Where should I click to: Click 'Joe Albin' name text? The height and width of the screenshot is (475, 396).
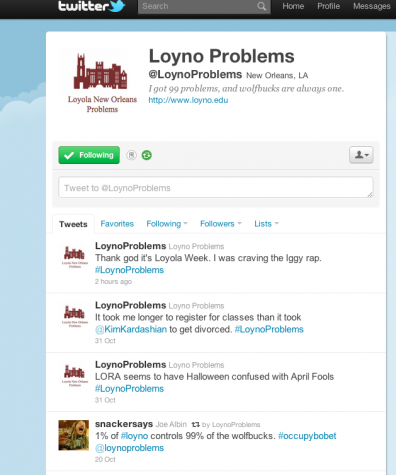coord(171,424)
